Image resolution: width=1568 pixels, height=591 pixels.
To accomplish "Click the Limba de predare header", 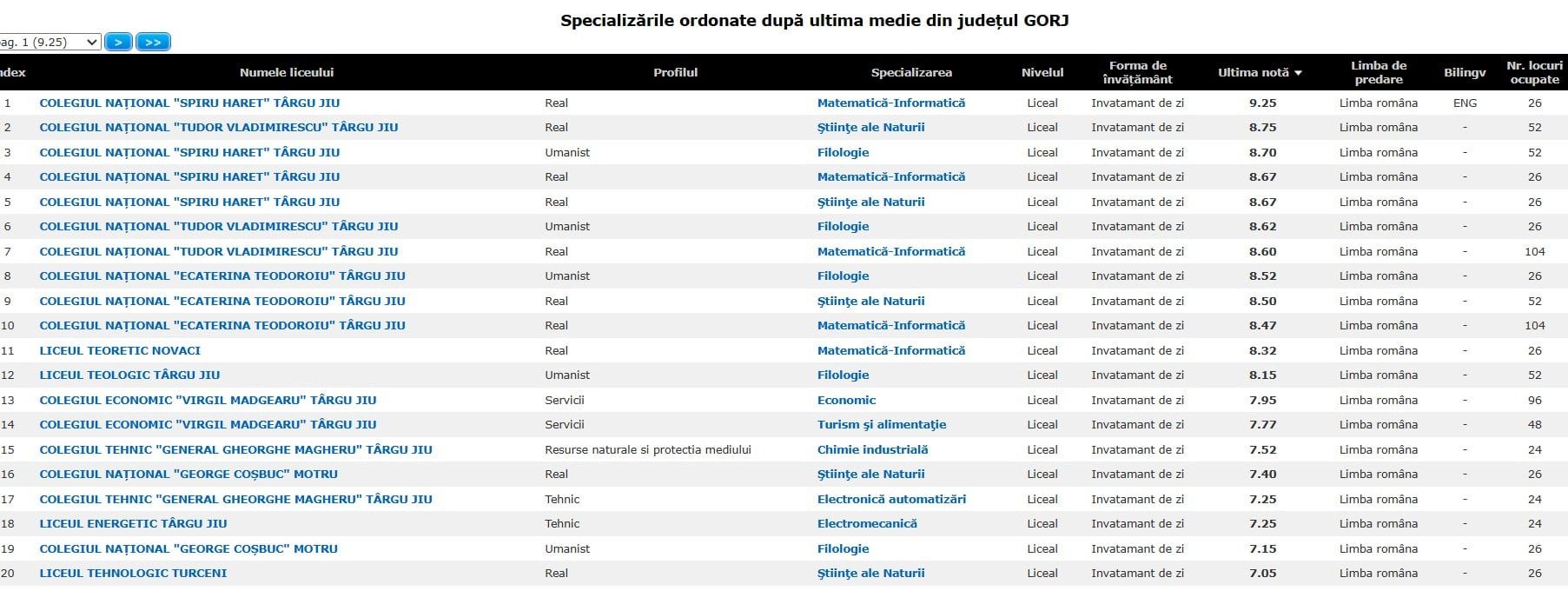I will coord(1378,72).
